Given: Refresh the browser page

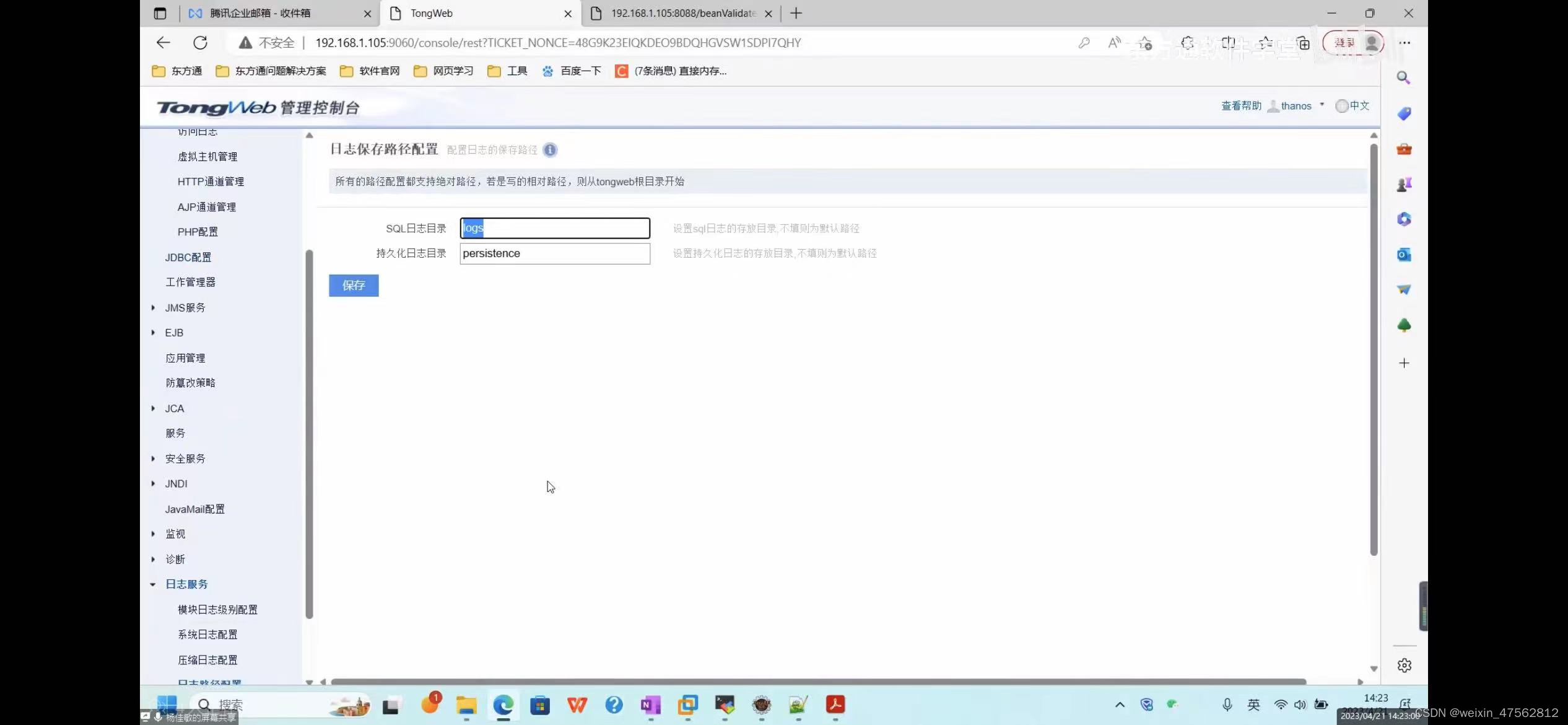Looking at the screenshot, I should pos(200,43).
